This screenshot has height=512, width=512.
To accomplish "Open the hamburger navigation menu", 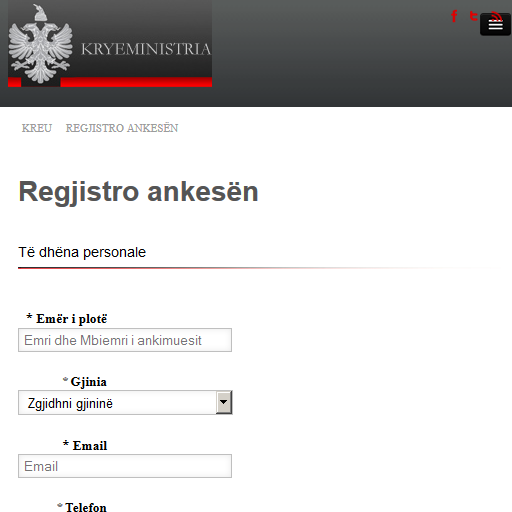I will pyautogui.click(x=495, y=24).
